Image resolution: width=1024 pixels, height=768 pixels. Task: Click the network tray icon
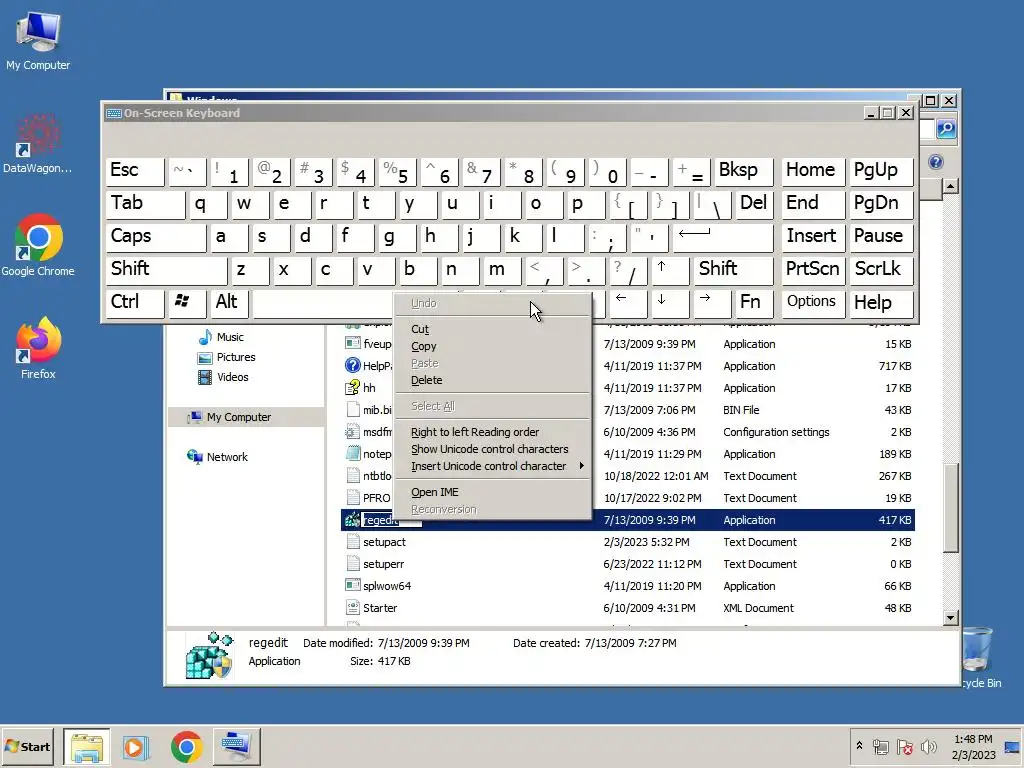click(881, 746)
